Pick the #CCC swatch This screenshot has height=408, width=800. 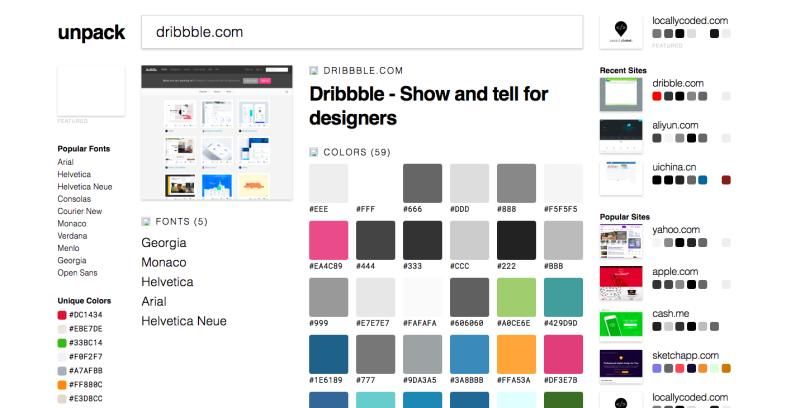tap(469, 240)
